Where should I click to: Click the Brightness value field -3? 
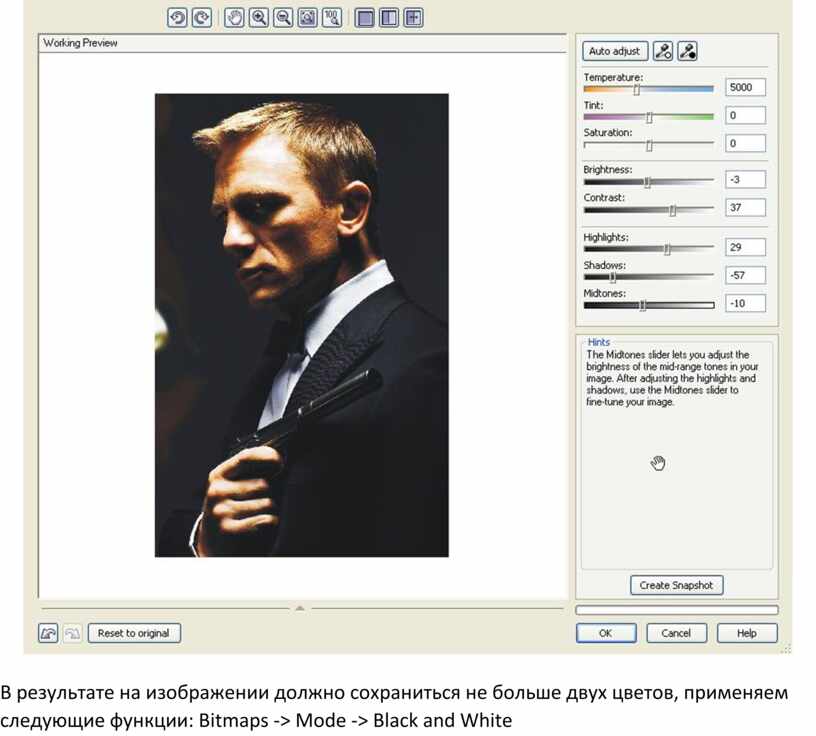click(746, 179)
